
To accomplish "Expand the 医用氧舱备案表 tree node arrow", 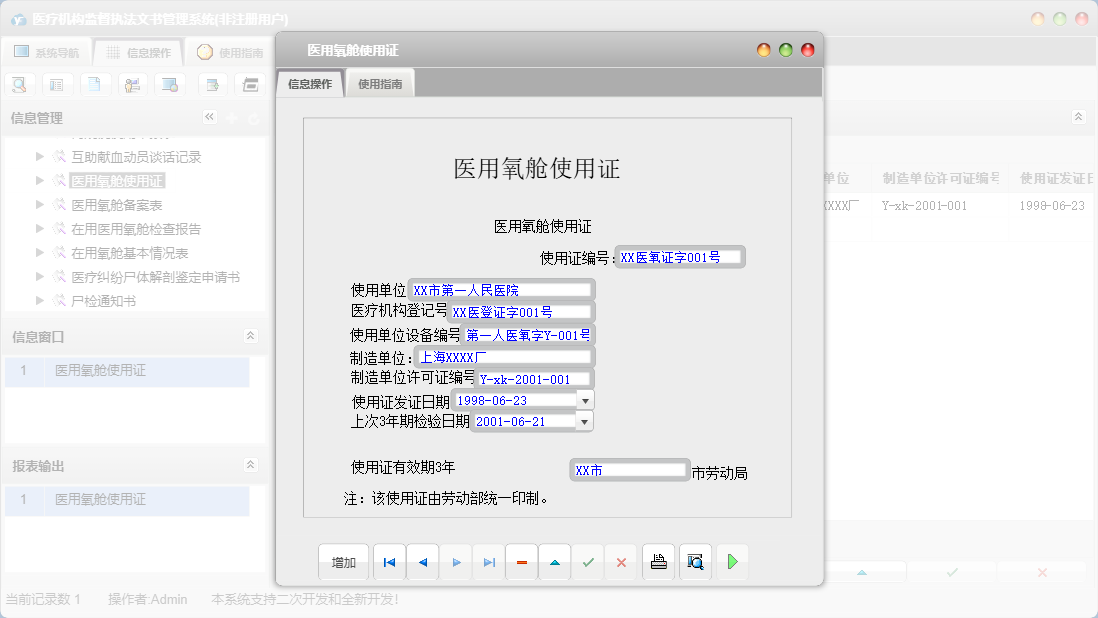I will [41, 204].
